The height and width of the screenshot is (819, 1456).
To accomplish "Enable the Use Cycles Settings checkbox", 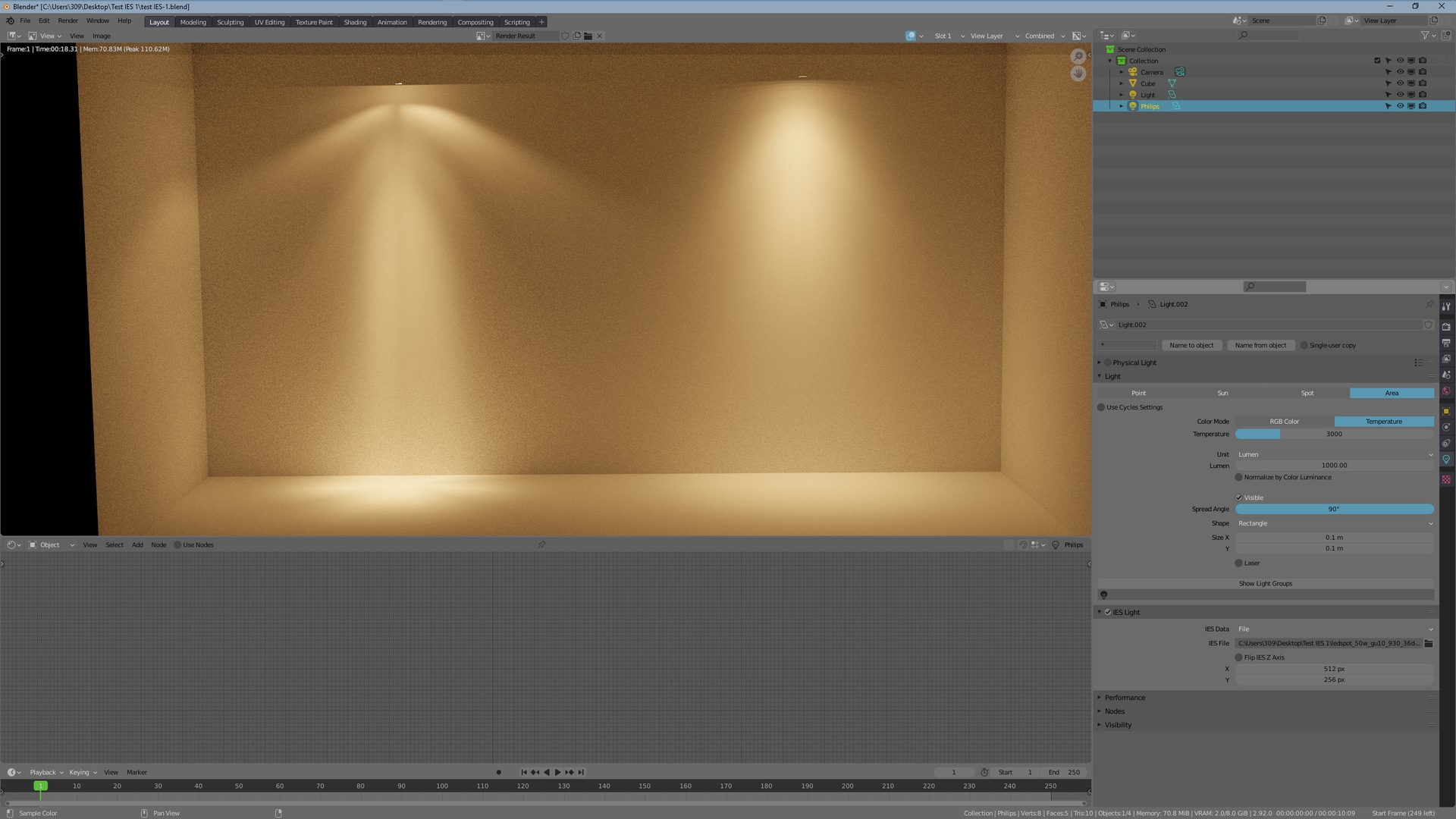I will point(1101,407).
